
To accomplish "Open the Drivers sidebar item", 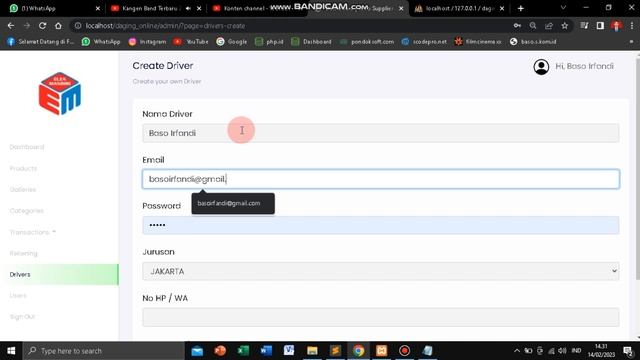I will click(x=59, y=274).
